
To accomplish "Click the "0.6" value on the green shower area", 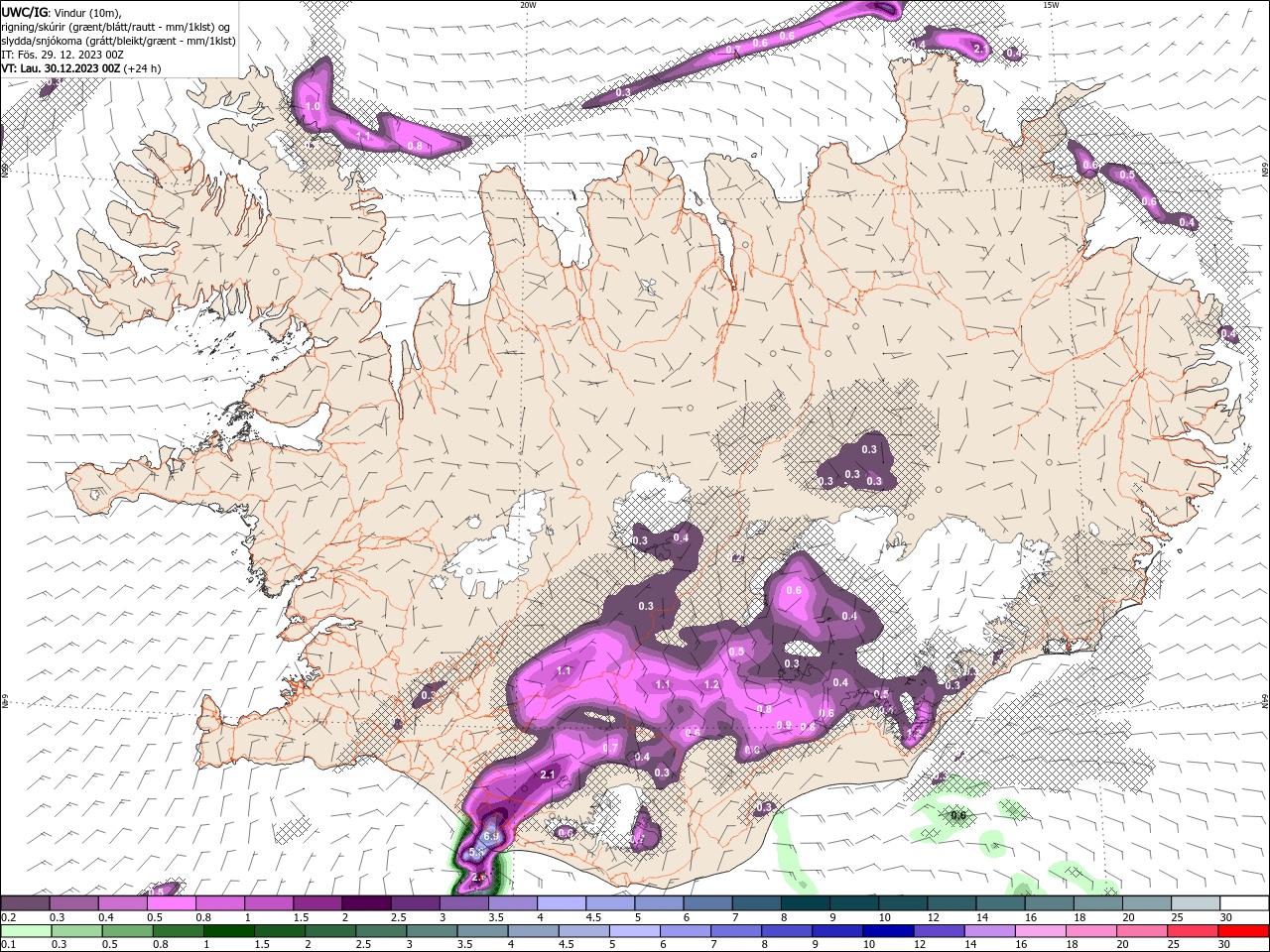I will 958,816.
